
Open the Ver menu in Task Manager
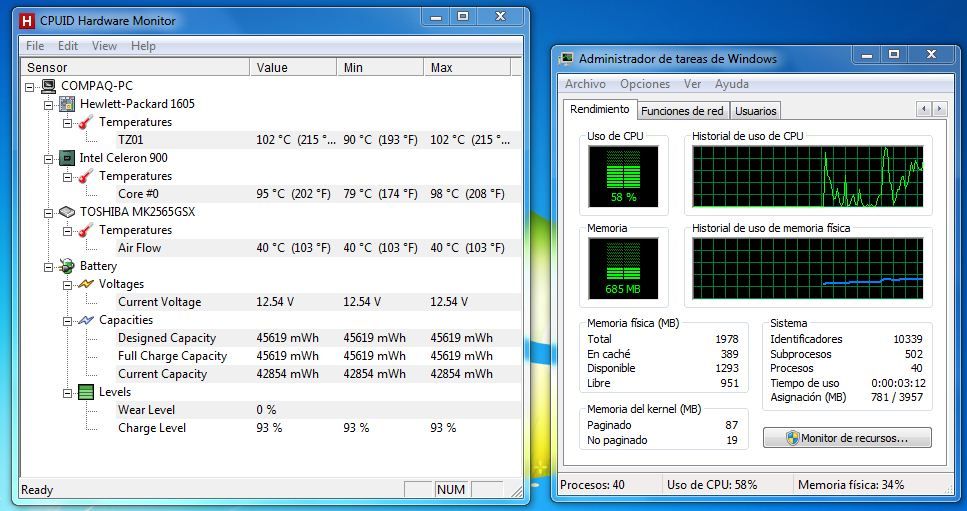(692, 84)
